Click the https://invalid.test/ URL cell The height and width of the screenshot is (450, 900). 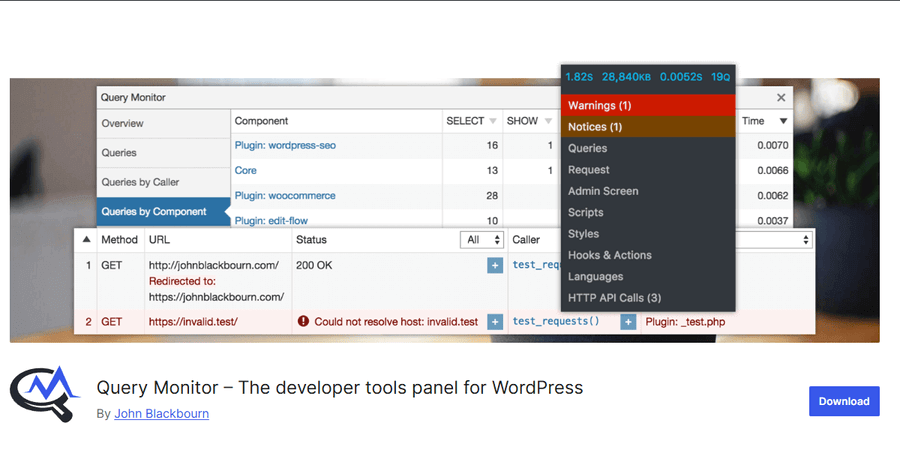click(193, 322)
